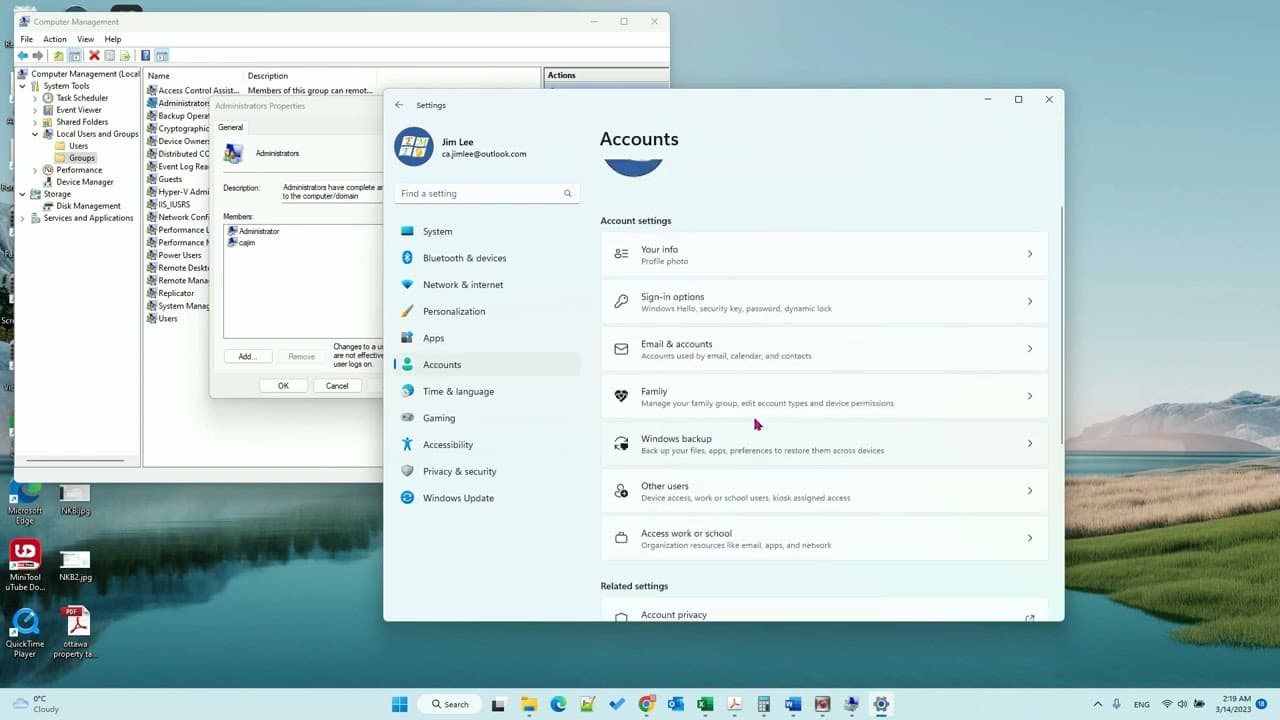The height and width of the screenshot is (720, 1280).
Task: Expand the Performance tree node
Action: (x=35, y=170)
